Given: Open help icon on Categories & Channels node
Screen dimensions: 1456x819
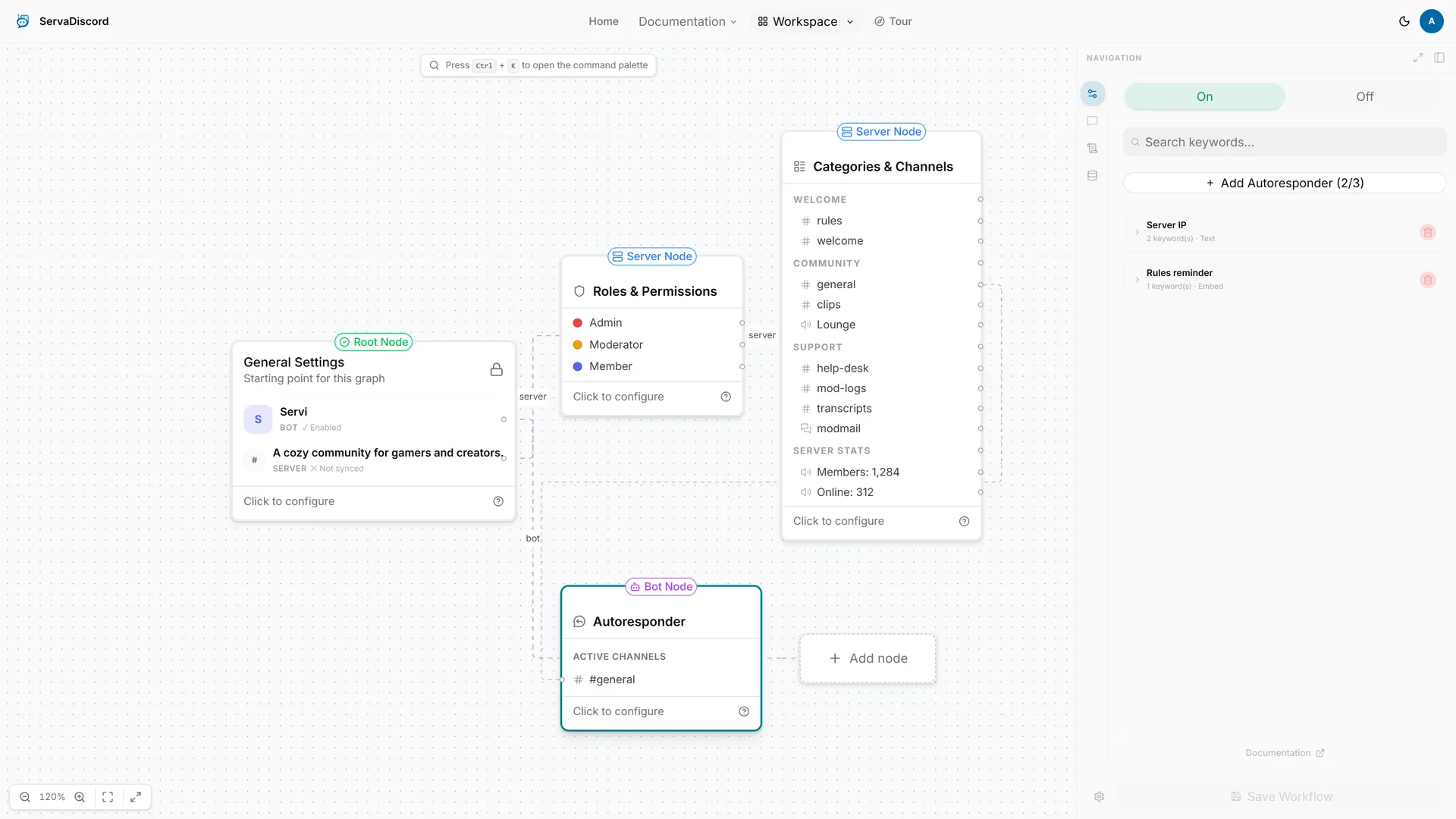Looking at the screenshot, I should click(965, 521).
